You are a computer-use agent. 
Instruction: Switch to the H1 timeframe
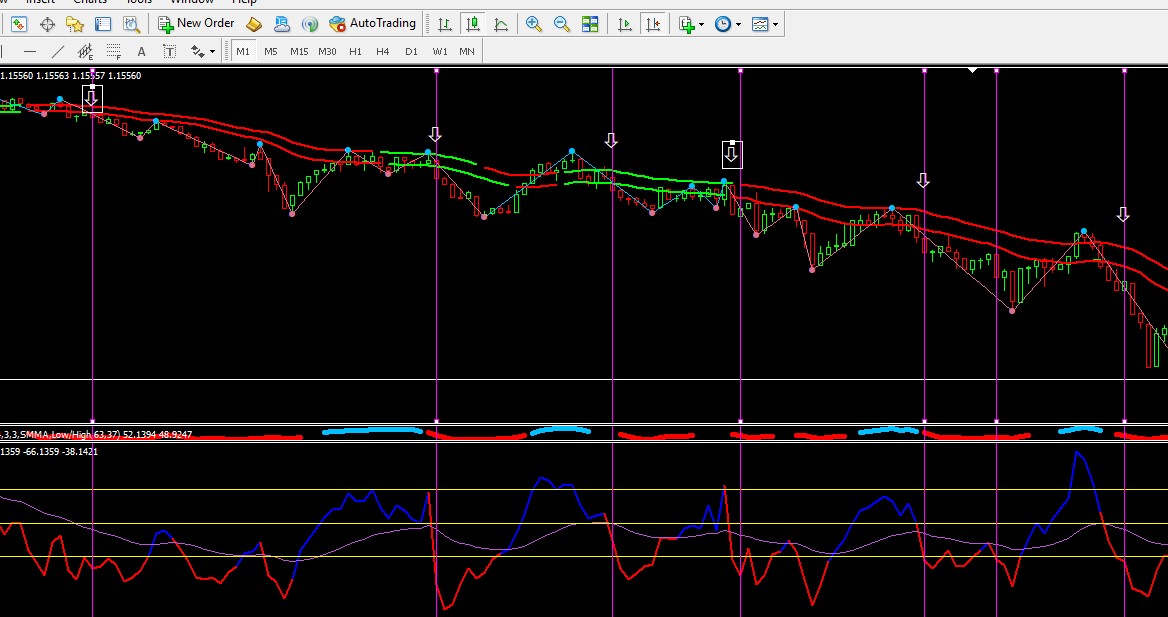click(x=355, y=52)
